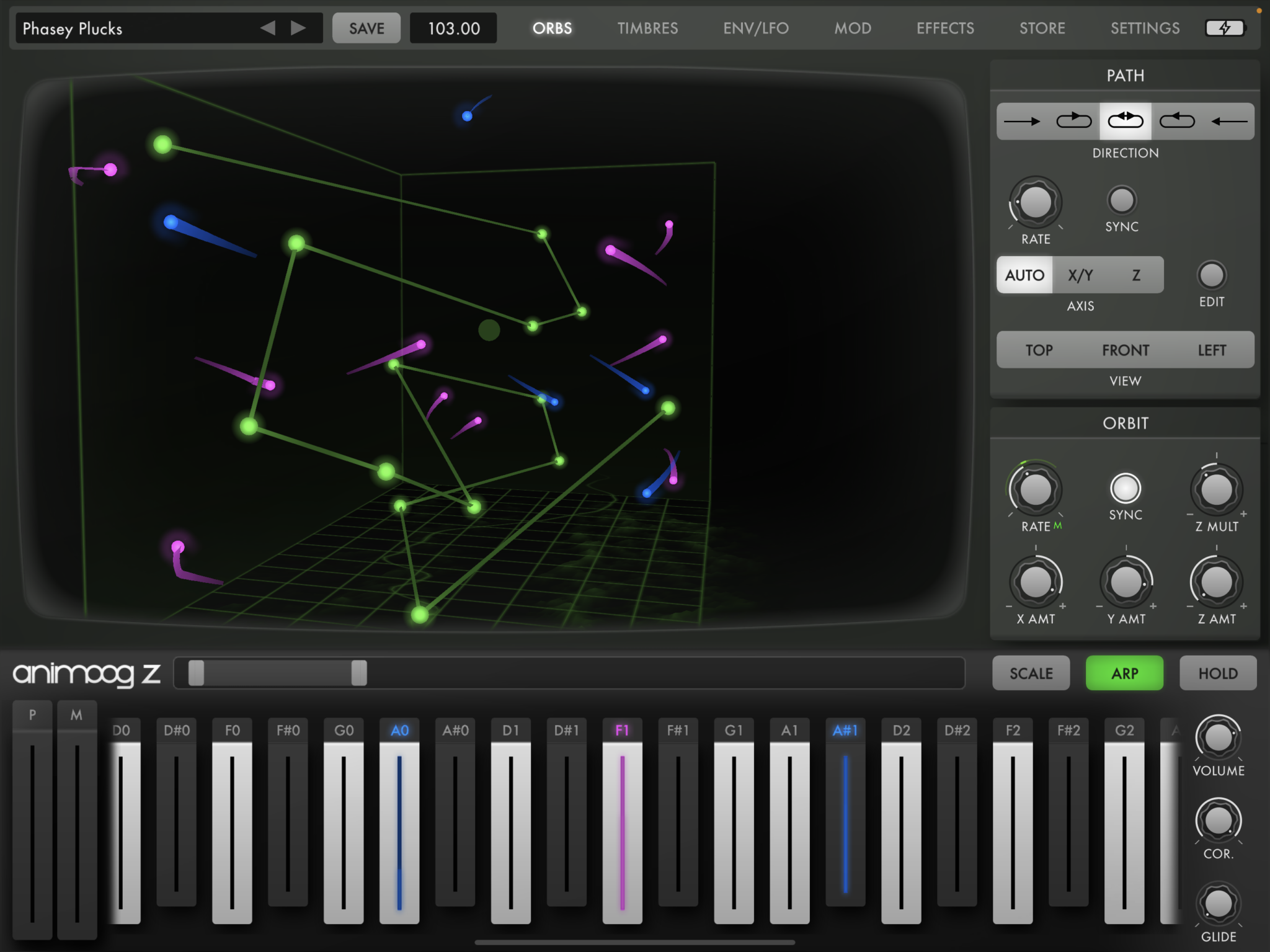Click the battery indicator icon
Screen dimensions: 1270x952
1225,28
